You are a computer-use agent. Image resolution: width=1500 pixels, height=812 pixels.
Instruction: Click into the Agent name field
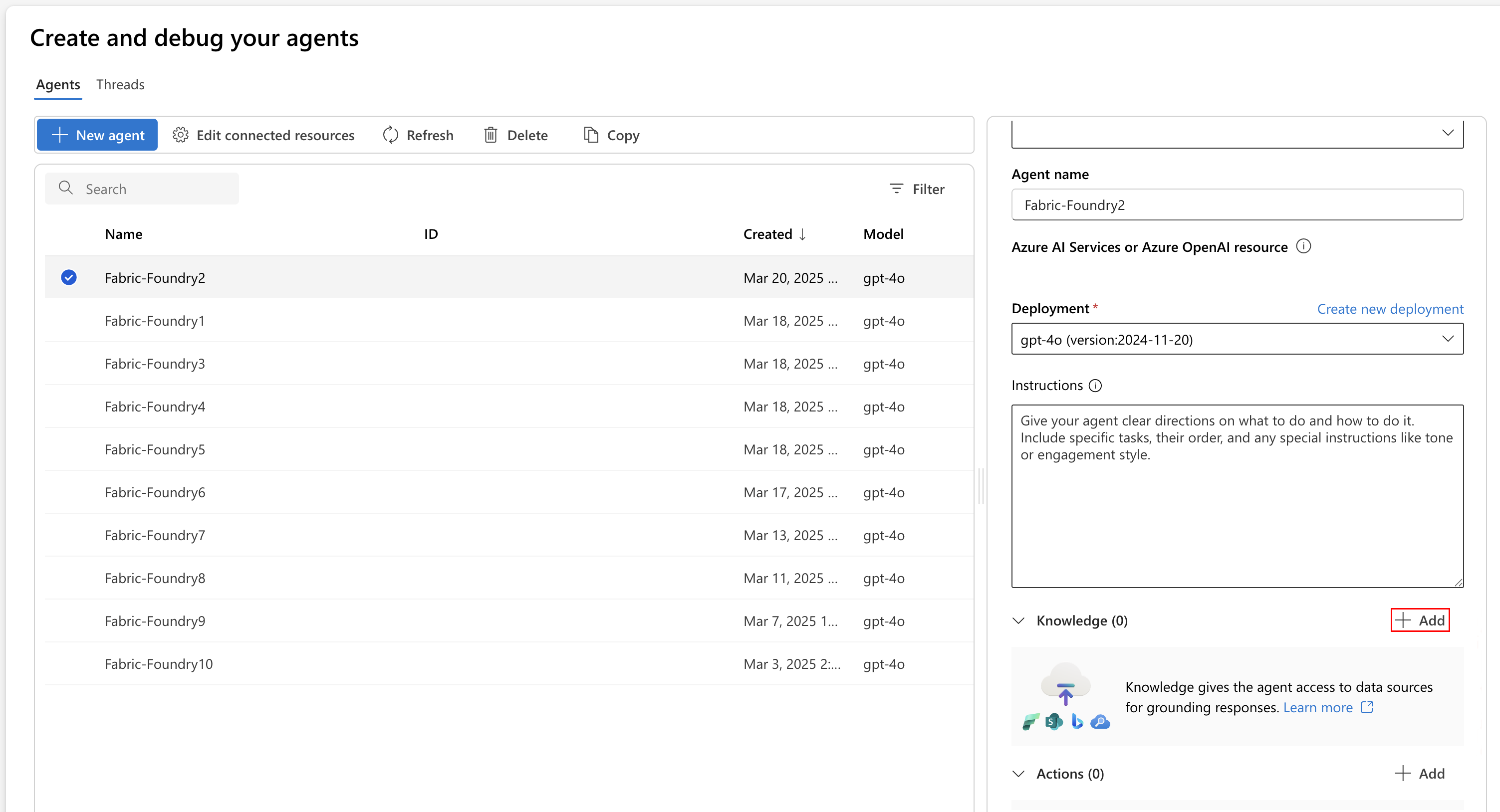tap(1237, 205)
